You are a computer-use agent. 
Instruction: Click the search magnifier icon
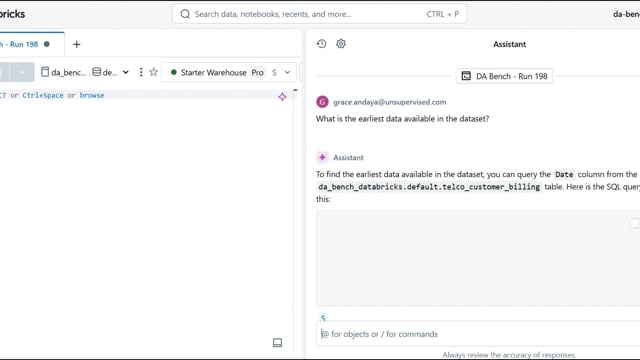(185, 14)
